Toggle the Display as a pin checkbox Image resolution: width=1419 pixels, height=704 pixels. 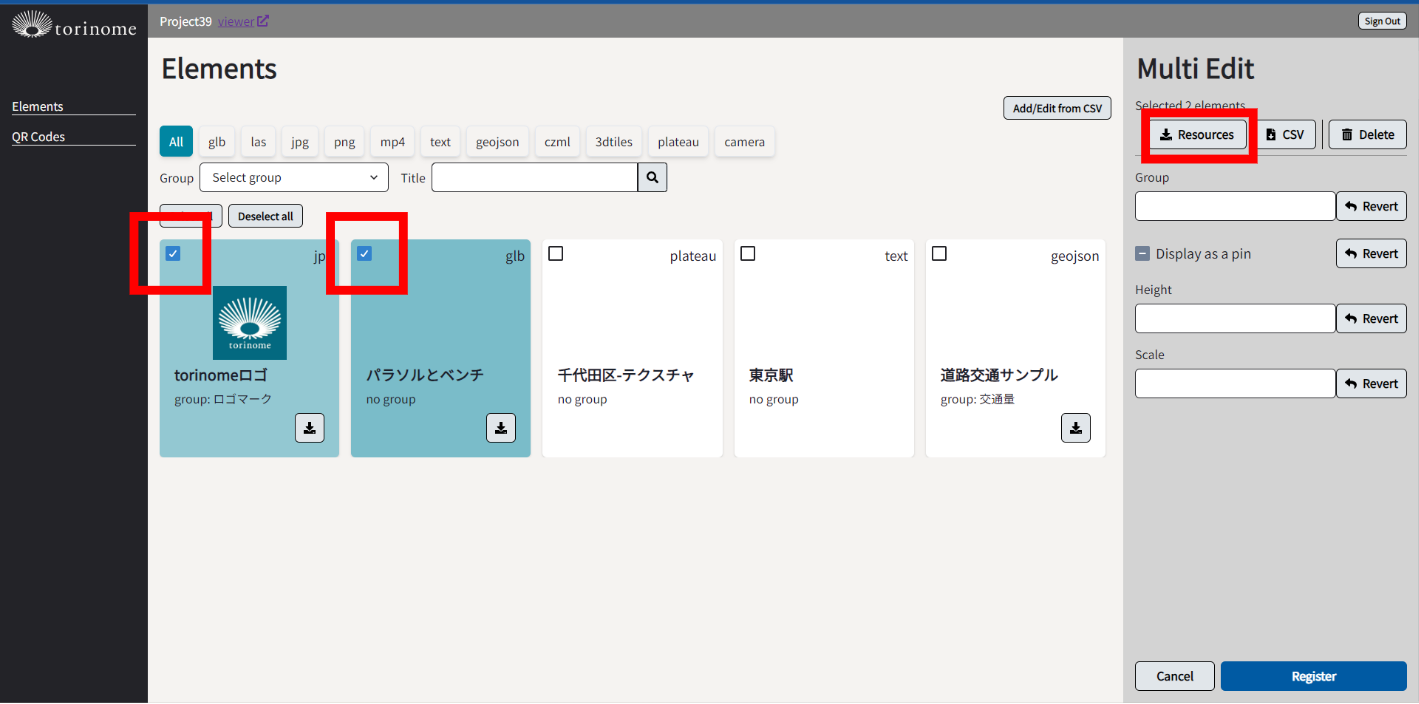coord(1143,254)
